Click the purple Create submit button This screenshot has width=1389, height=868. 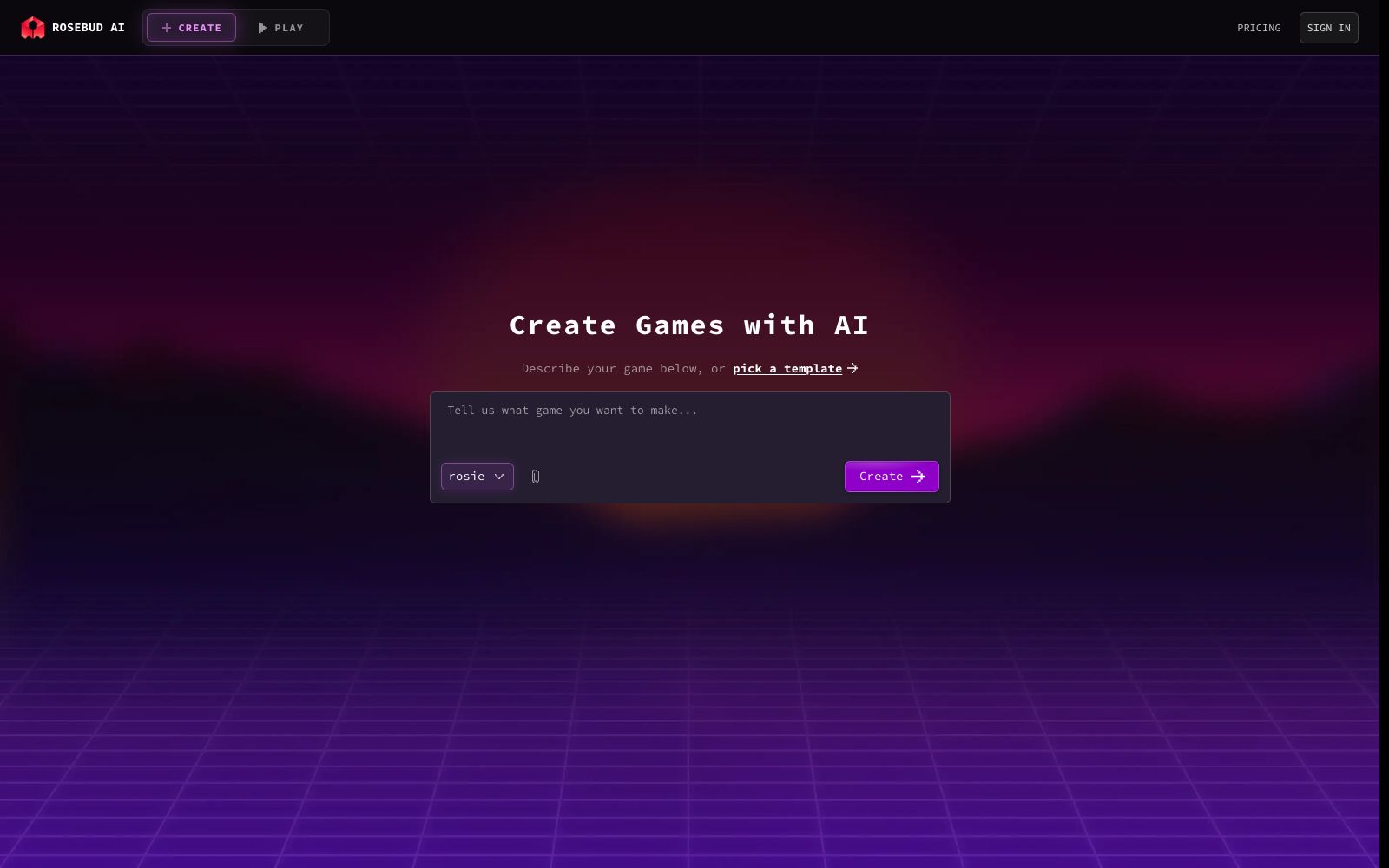(x=892, y=477)
